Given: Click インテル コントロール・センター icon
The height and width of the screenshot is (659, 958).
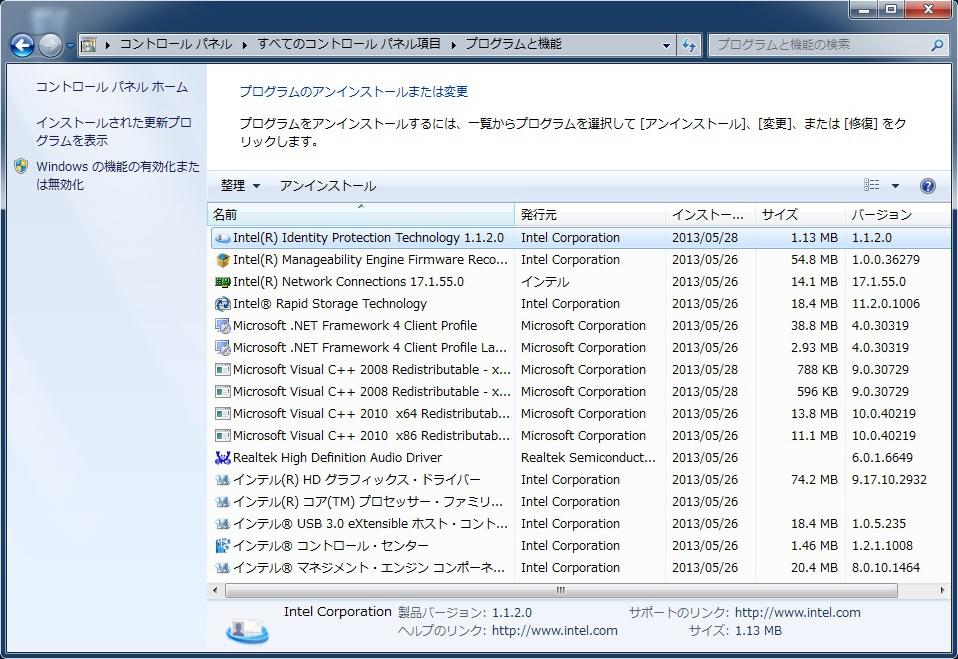Looking at the screenshot, I should pyautogui.click(x=223, y=545).
